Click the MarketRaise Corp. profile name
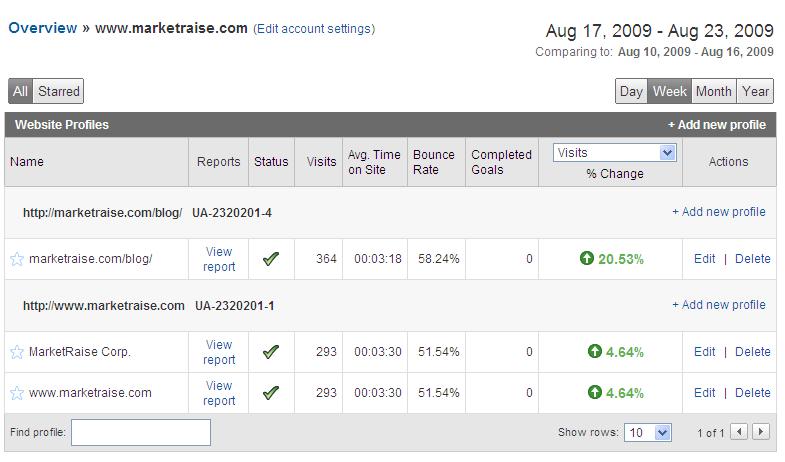The height and width of the screenshot is (462, 785). [80, 352]
